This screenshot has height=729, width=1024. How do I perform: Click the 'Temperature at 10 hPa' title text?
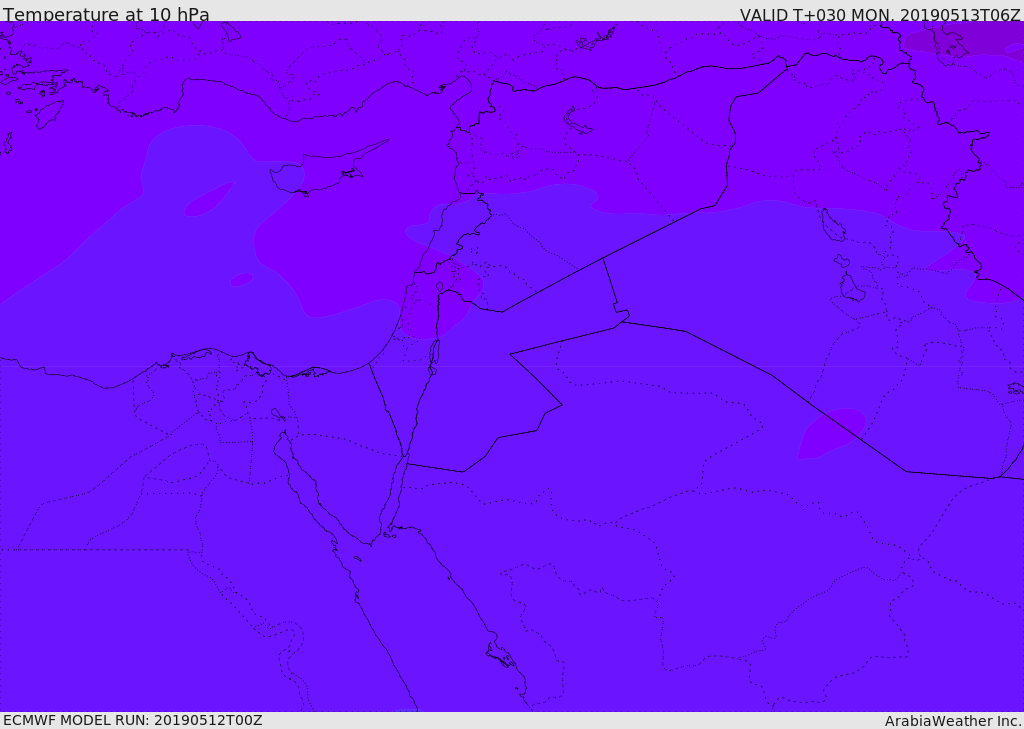pyautogui.click(x=106, y=14)
